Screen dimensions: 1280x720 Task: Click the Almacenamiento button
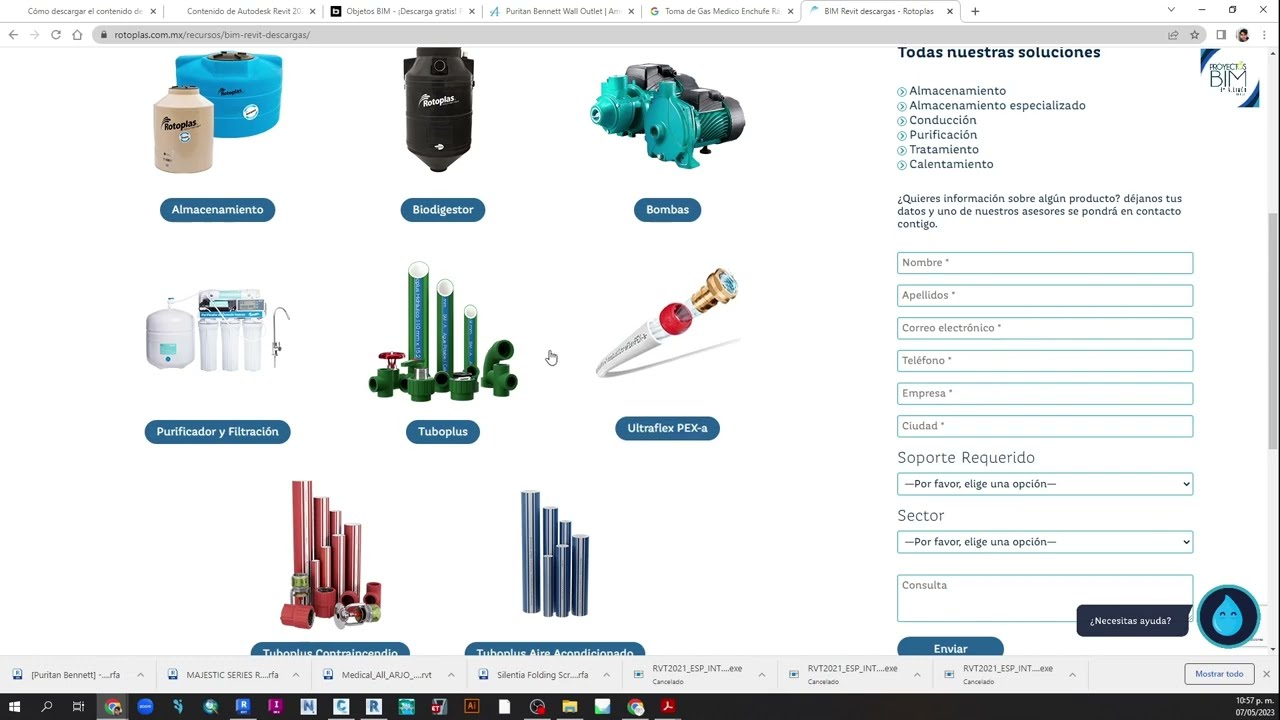click(x=218, y=210)
